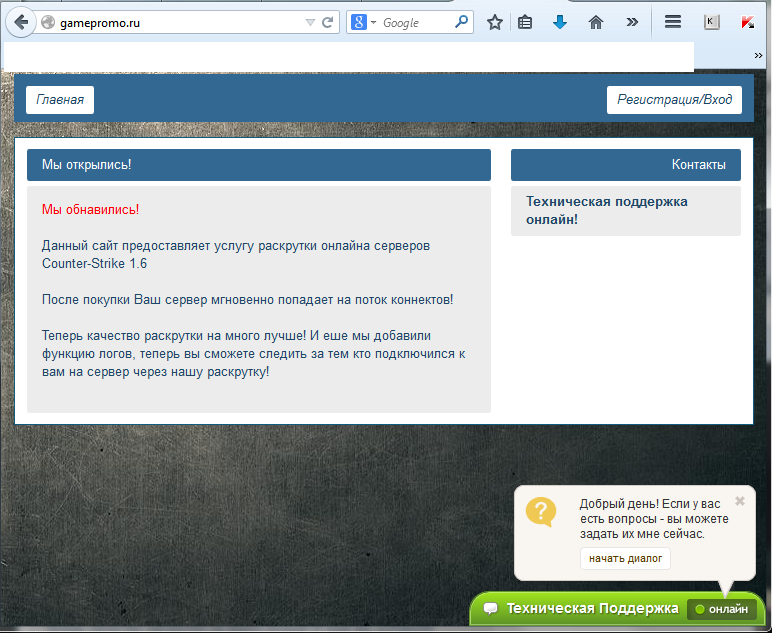772x635 pixels.
Task: Show bookmarks list icon
Action: coord(525,23)
